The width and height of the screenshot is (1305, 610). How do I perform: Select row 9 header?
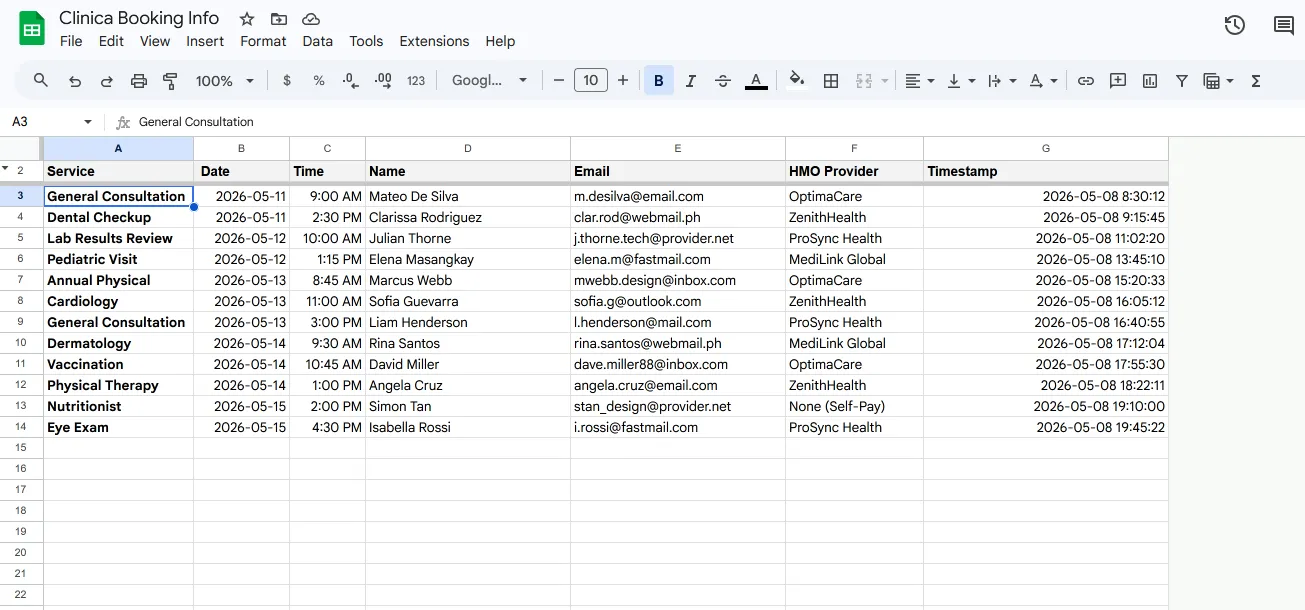[x=20, y=322]
